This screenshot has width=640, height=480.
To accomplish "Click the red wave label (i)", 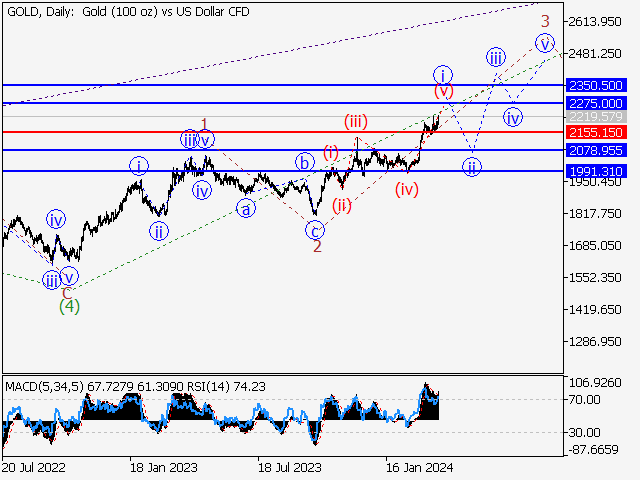I will [x=331, y=153].
